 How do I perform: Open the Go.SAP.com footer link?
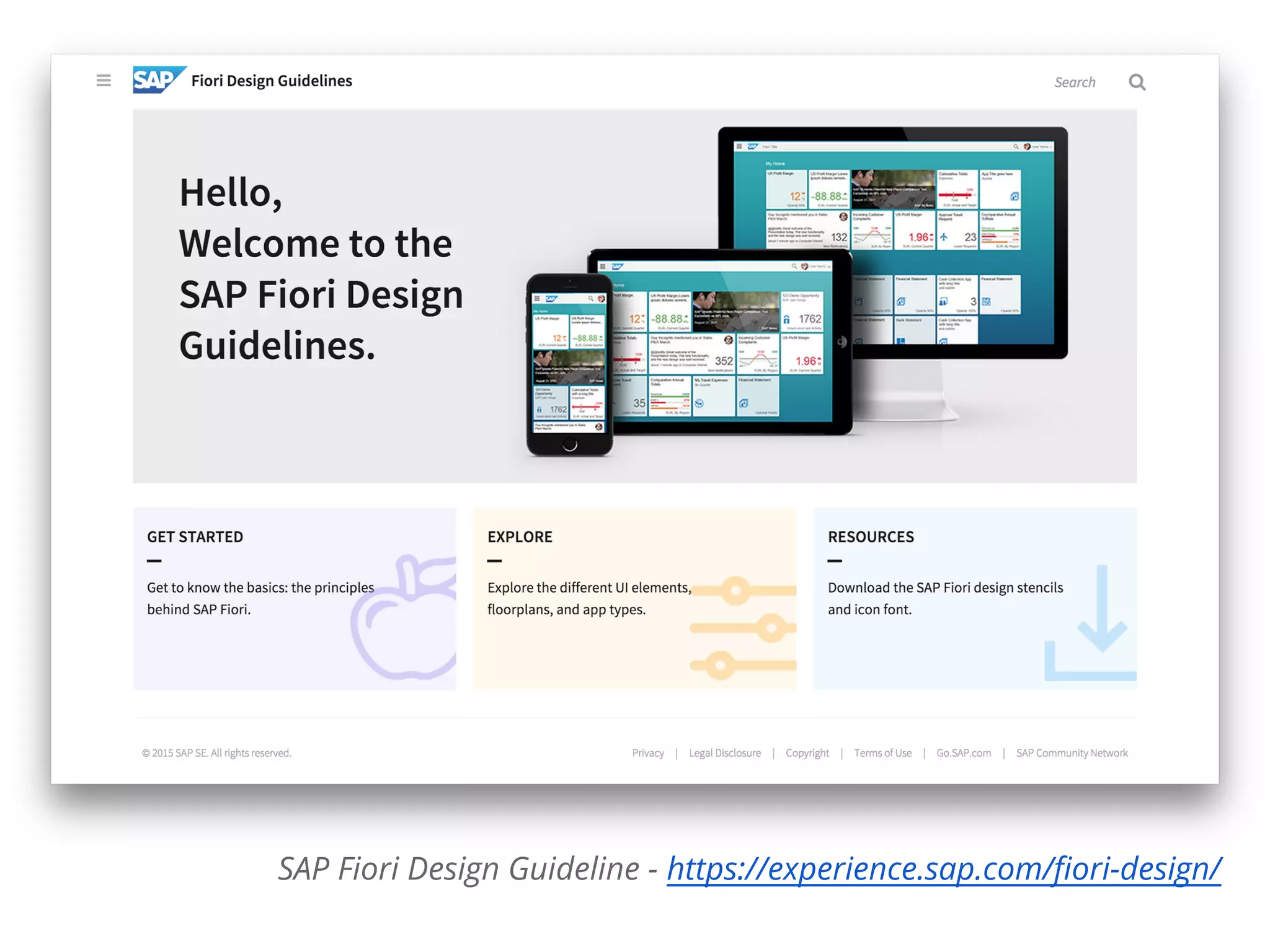[x=964, y=753]
